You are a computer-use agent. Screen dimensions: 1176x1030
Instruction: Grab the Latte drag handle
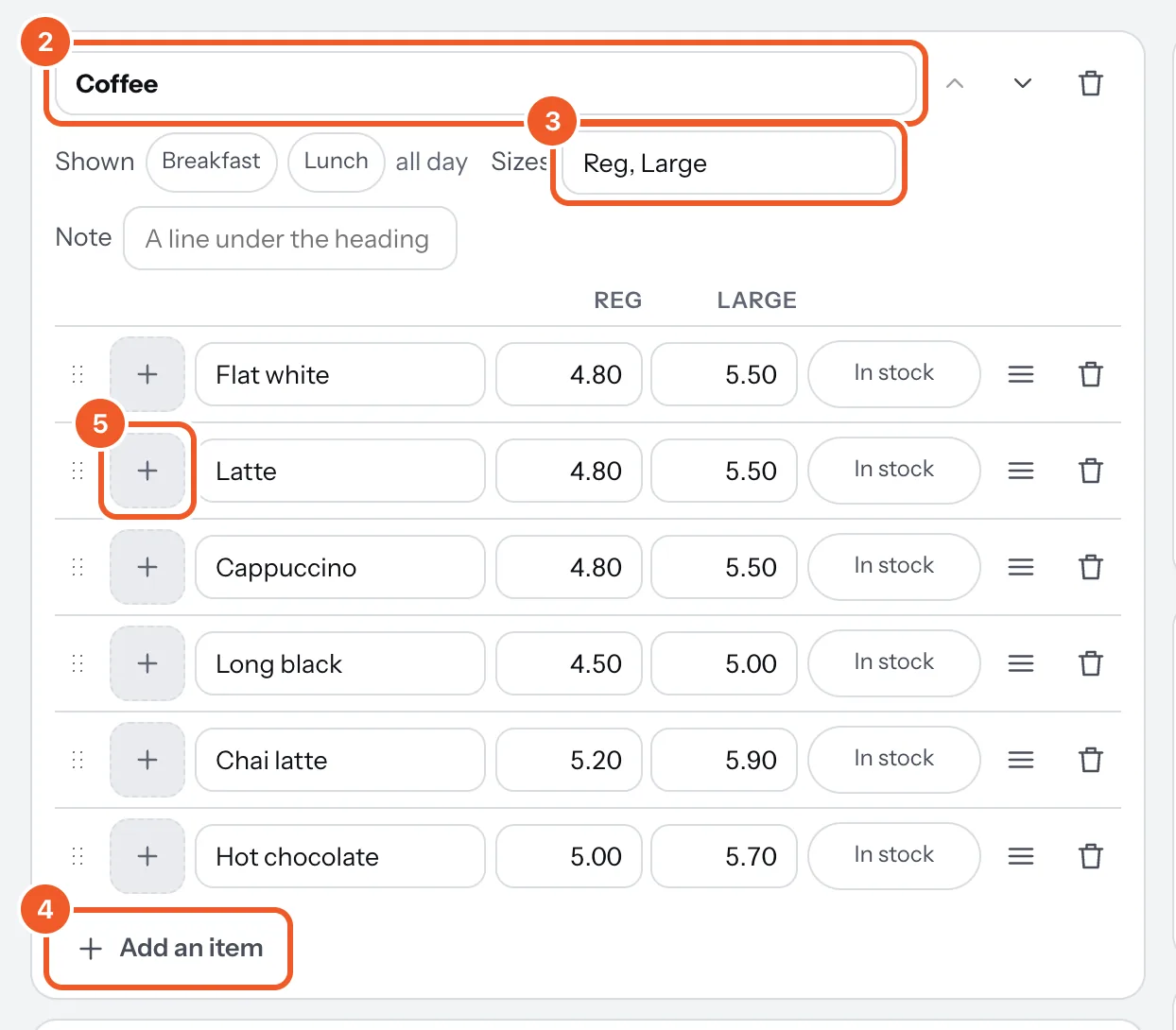tap(78, 471)
